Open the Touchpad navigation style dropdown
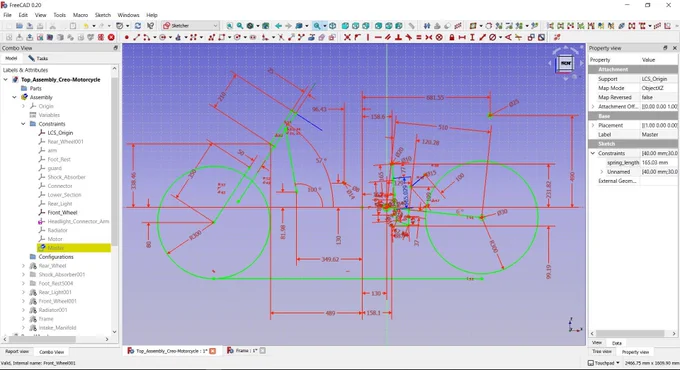 click(x=604, y=363)
